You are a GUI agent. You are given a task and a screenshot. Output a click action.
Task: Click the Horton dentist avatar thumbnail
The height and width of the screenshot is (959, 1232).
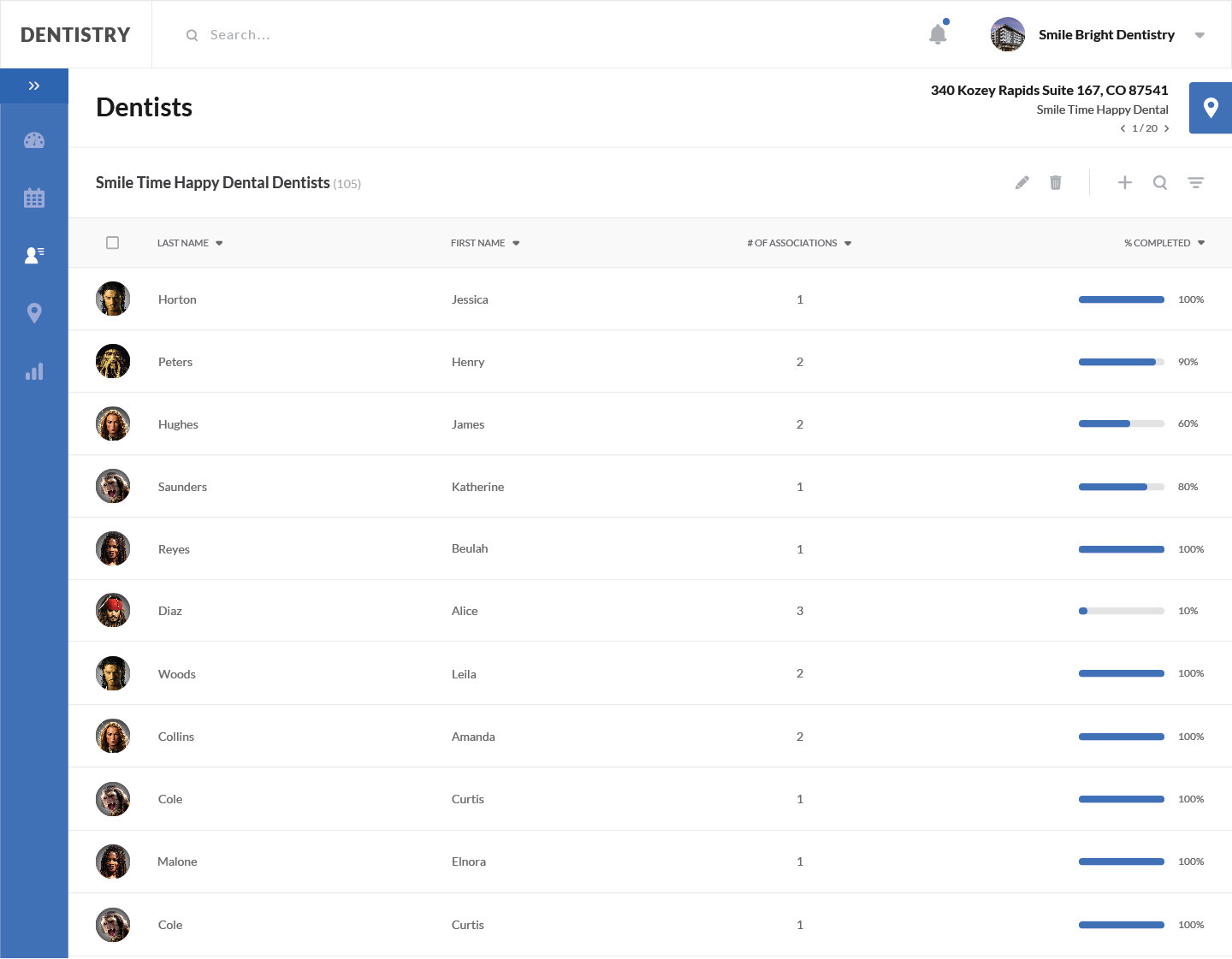[x=113, y=299]
